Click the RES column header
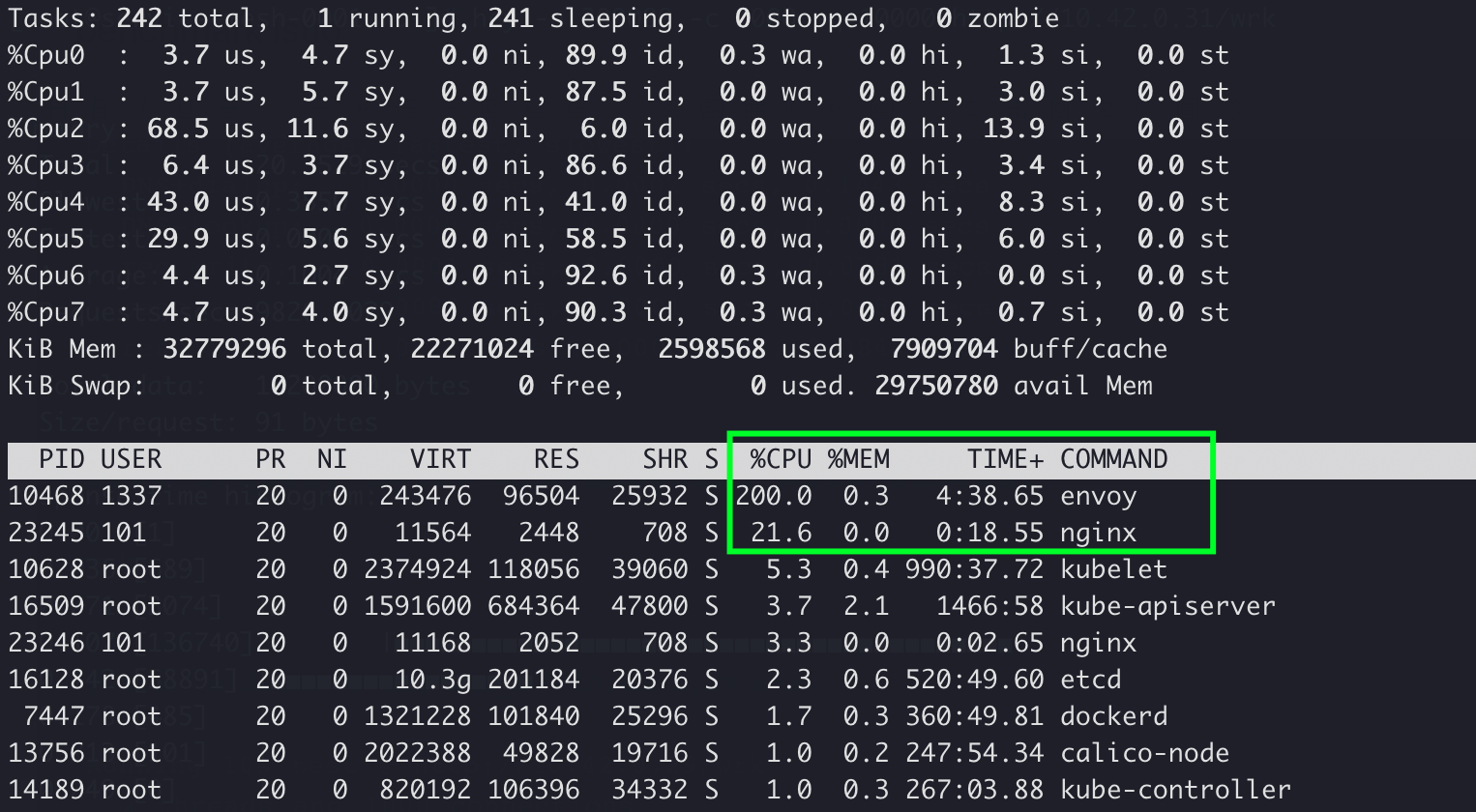This screenshot has width=1476, height=812. (556, 459)
